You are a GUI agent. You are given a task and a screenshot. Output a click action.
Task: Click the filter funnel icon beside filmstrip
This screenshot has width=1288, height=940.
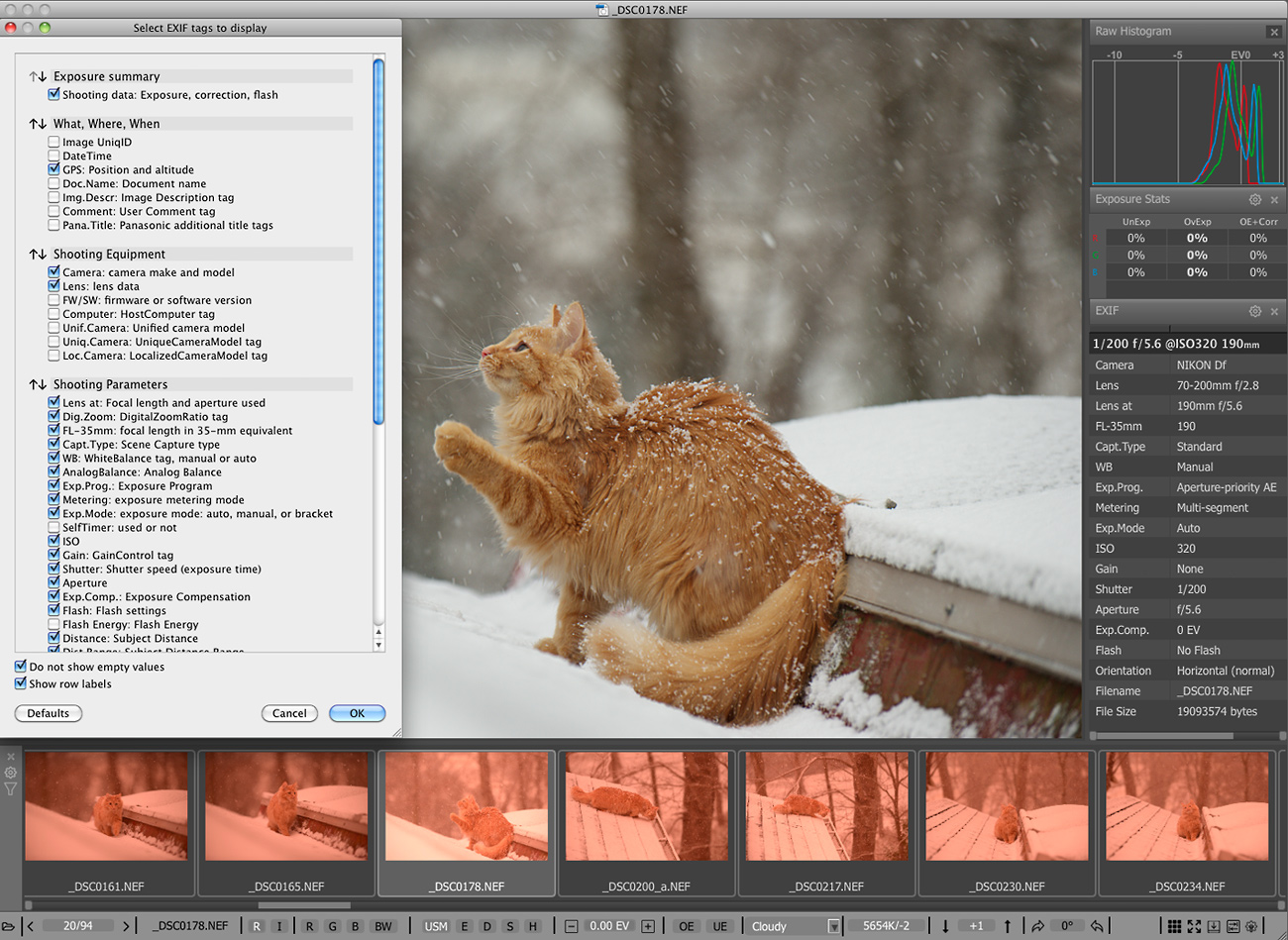pos(11,789)
